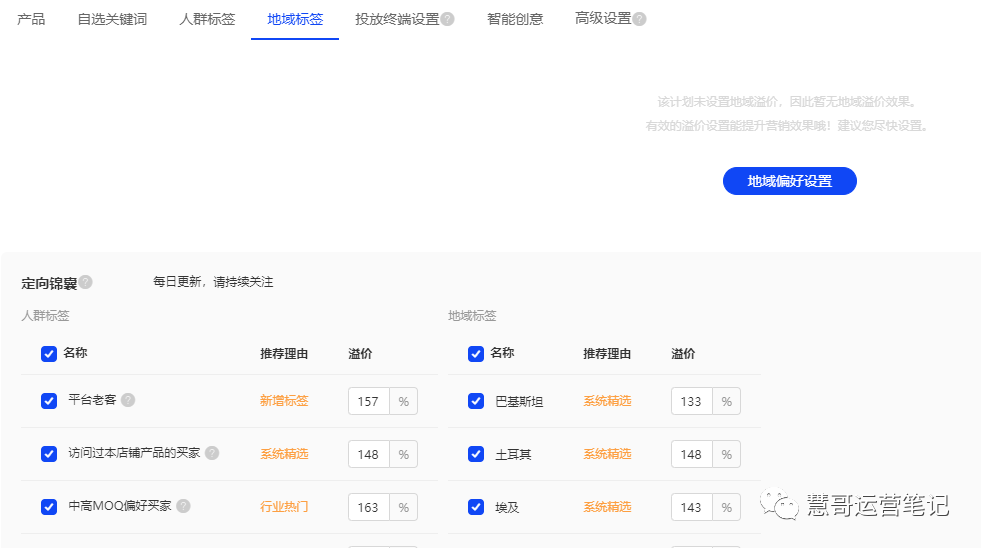Uncheck the 埃及 checkbox
981x548 pixels.
tap(475, 507)
